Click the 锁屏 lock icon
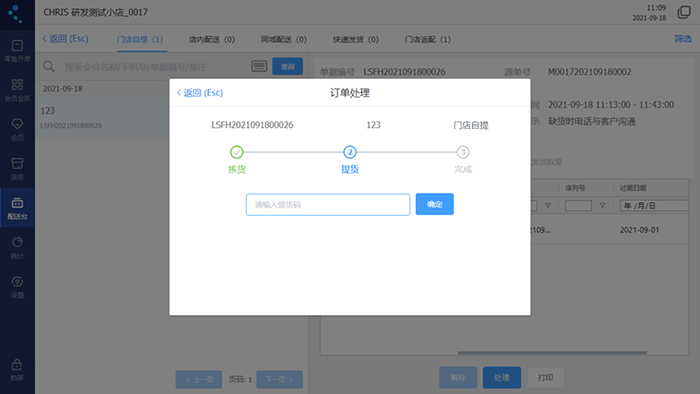 point(17,370)
